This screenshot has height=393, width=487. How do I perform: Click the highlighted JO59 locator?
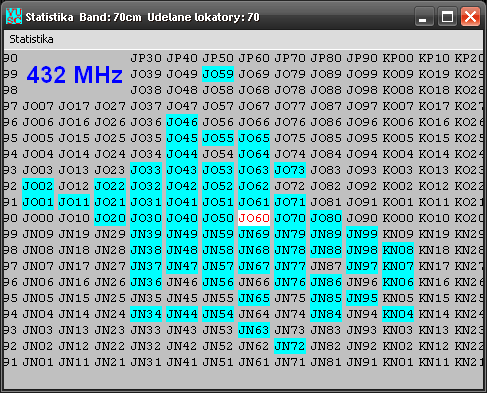(x=218, y=74)
